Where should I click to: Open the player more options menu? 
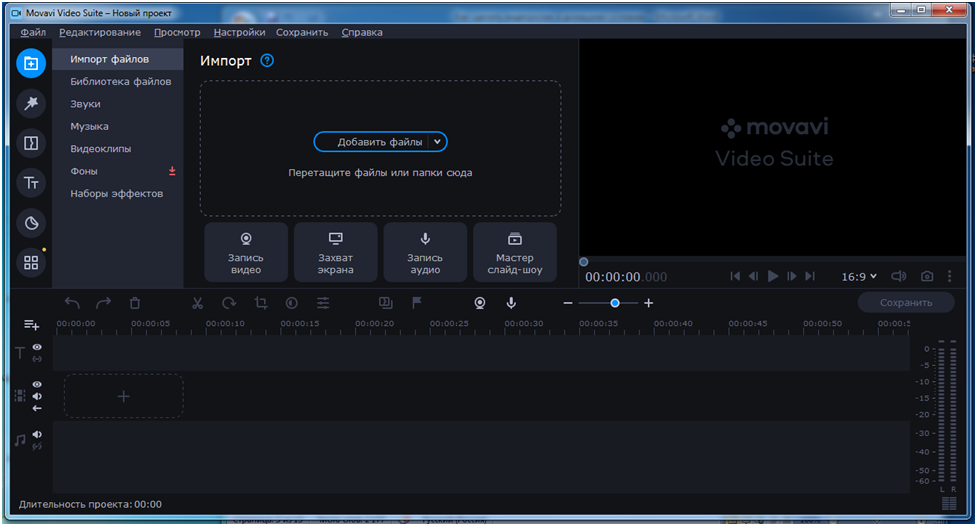[950, 276]
